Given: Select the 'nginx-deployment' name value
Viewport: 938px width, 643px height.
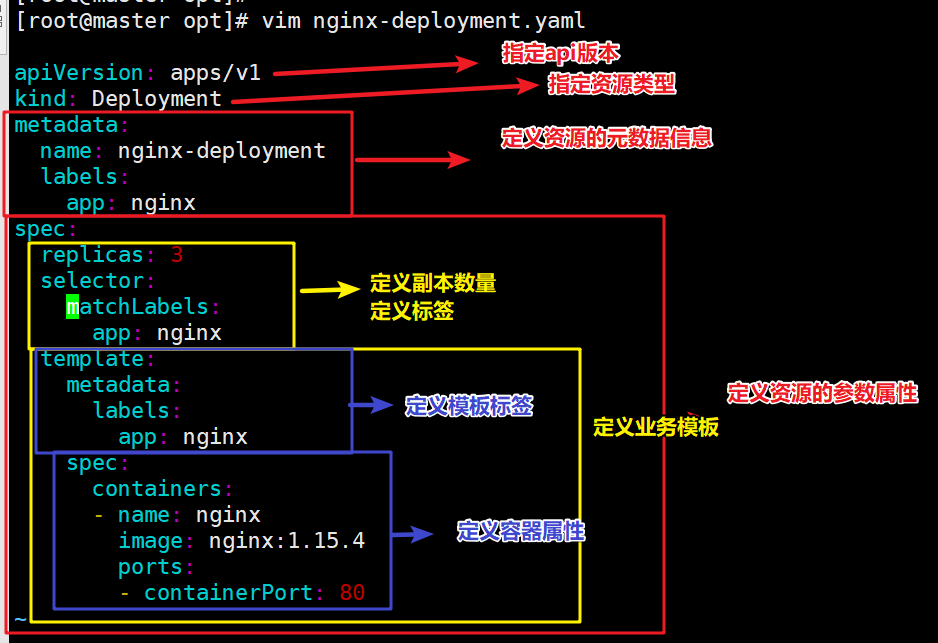Looking at the screenshot, I should coord(222,151).
